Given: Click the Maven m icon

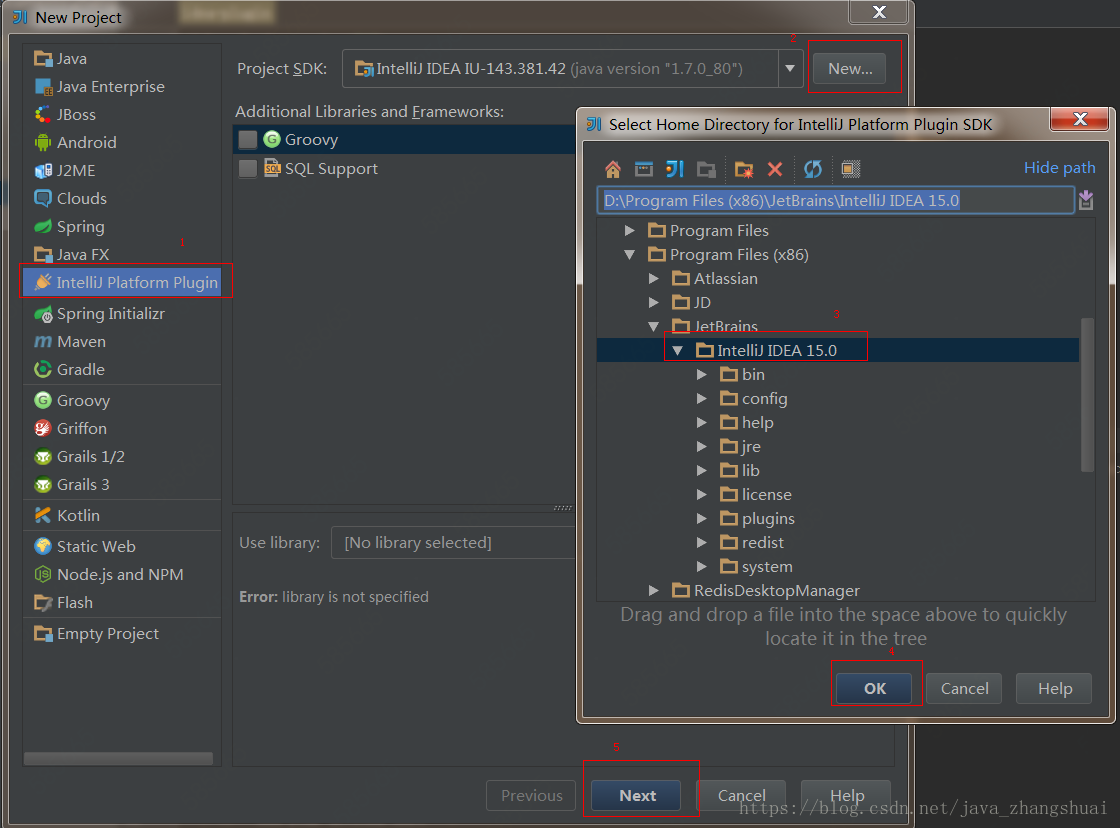Looking at the screenshot, I should click(43, 341).
